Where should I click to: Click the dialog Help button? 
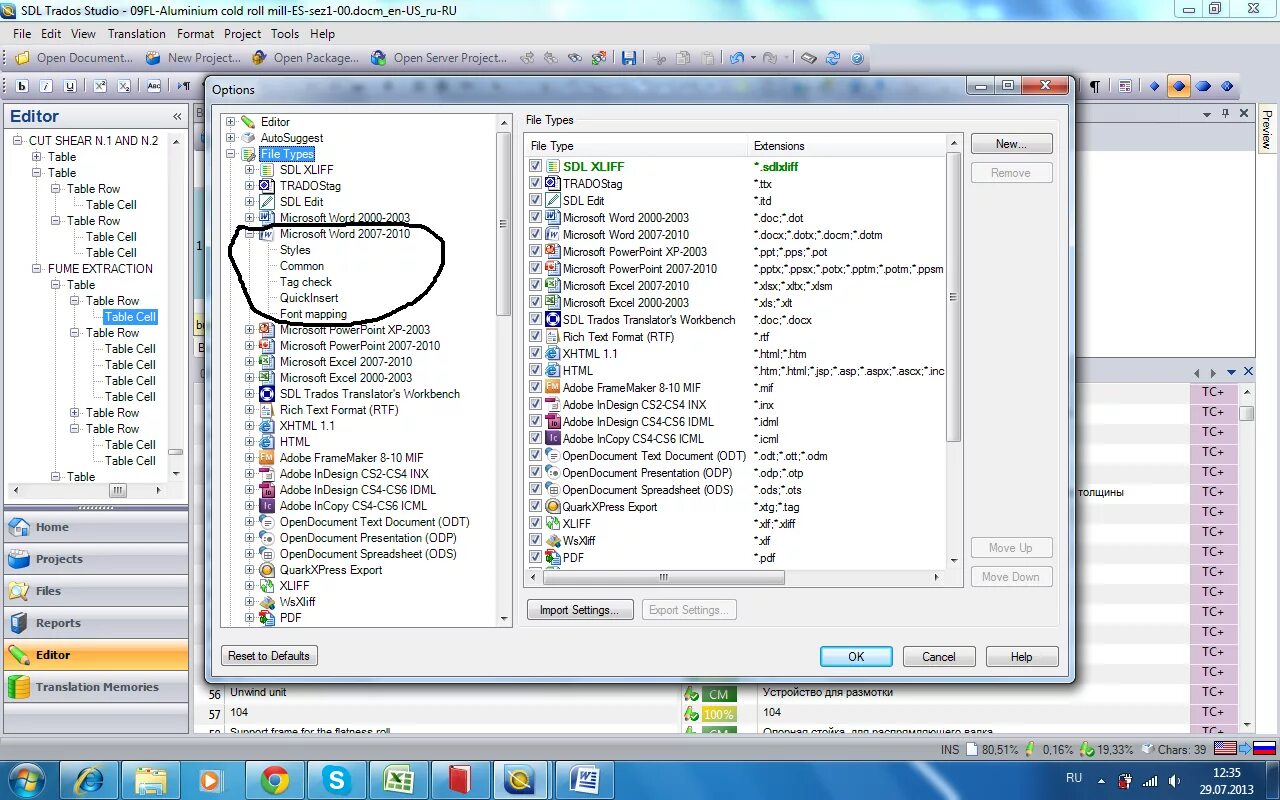(x=1022, y=657)
